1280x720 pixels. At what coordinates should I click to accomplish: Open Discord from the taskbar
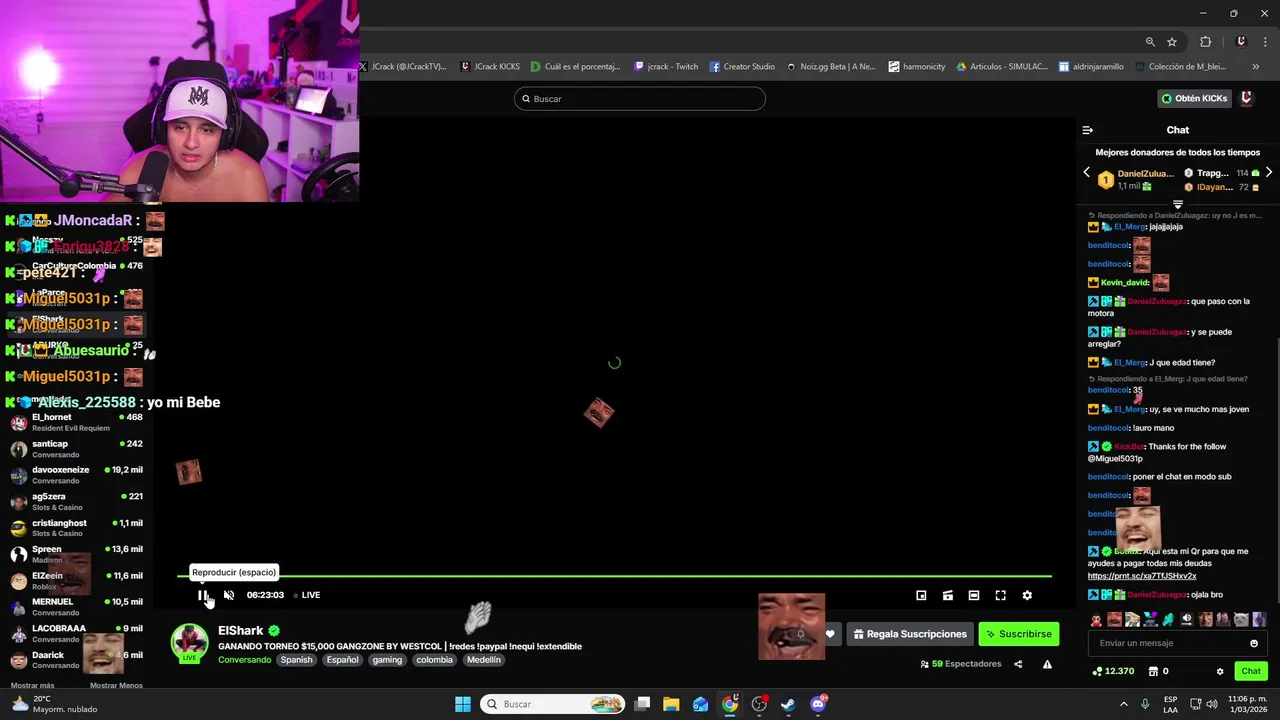click(x=818, y=704)
